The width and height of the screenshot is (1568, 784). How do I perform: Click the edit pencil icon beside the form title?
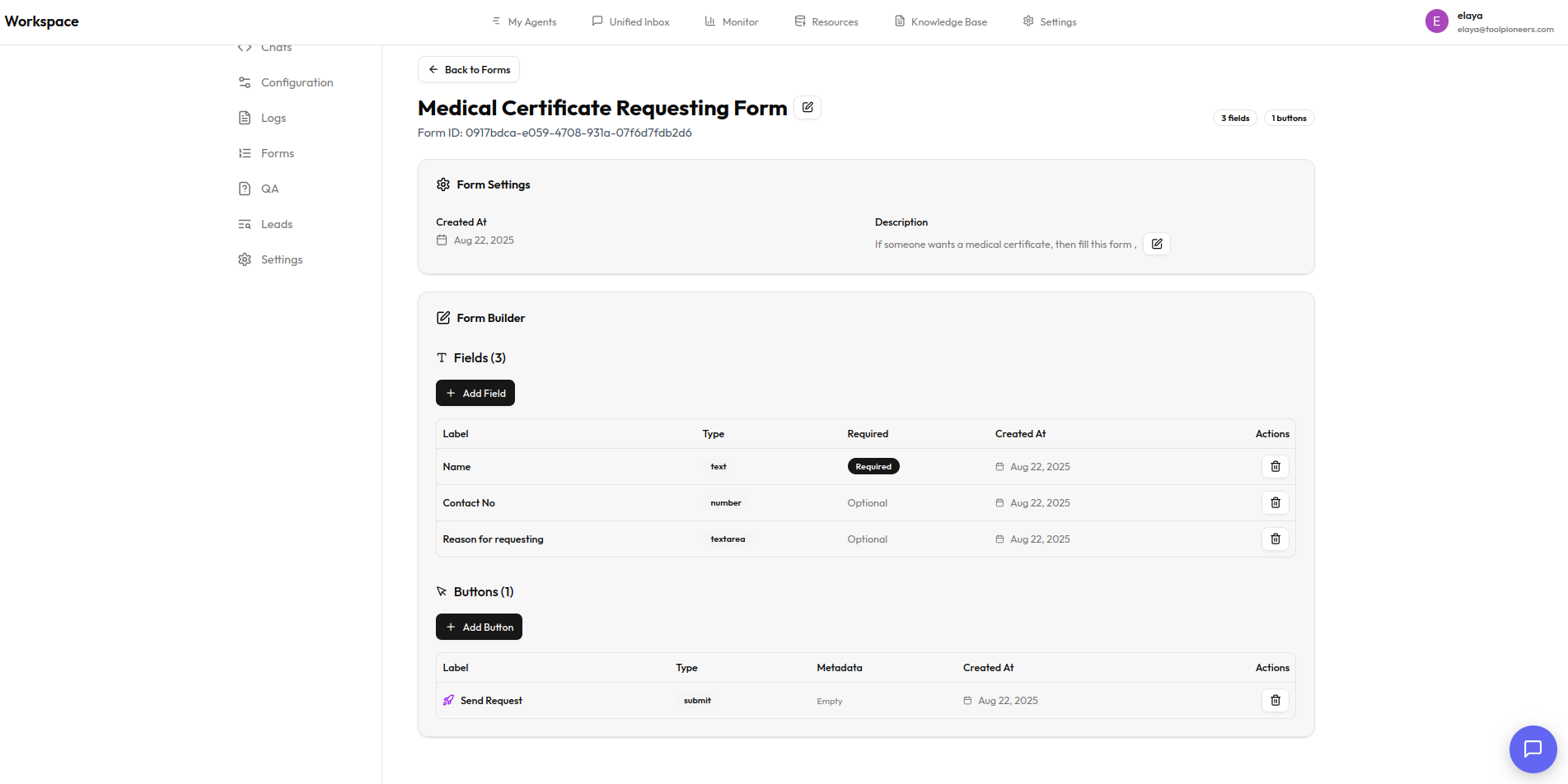pyautogui.click(x=807, y=107)
